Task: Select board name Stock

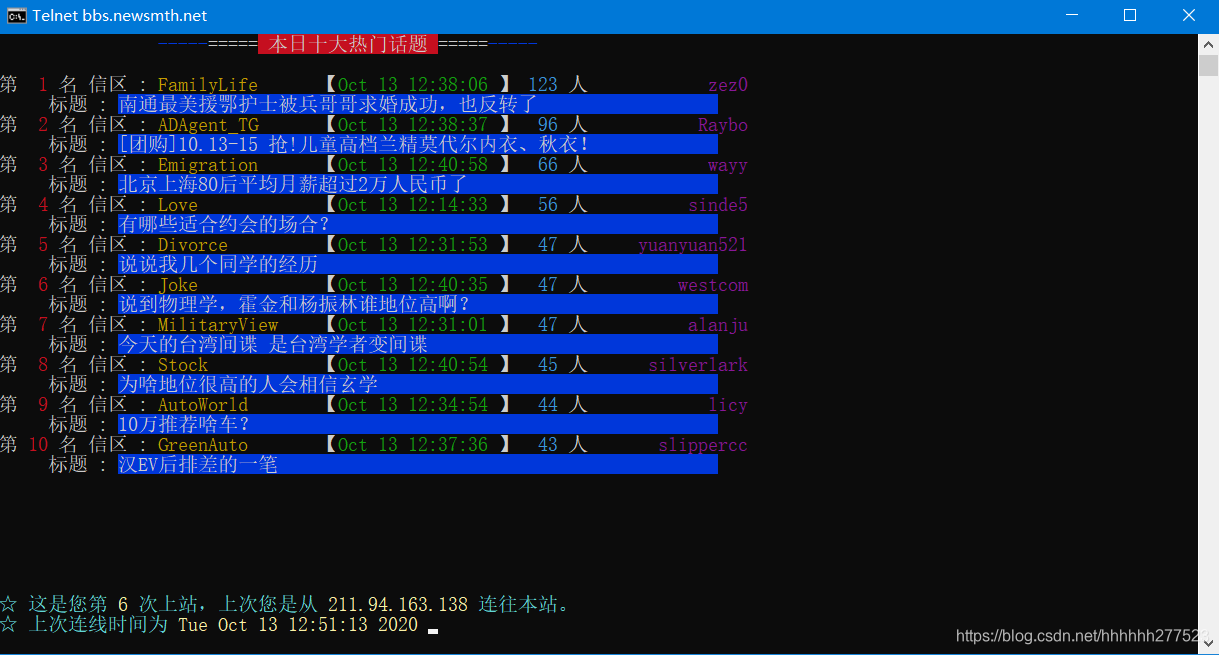Action: (183, 365)
